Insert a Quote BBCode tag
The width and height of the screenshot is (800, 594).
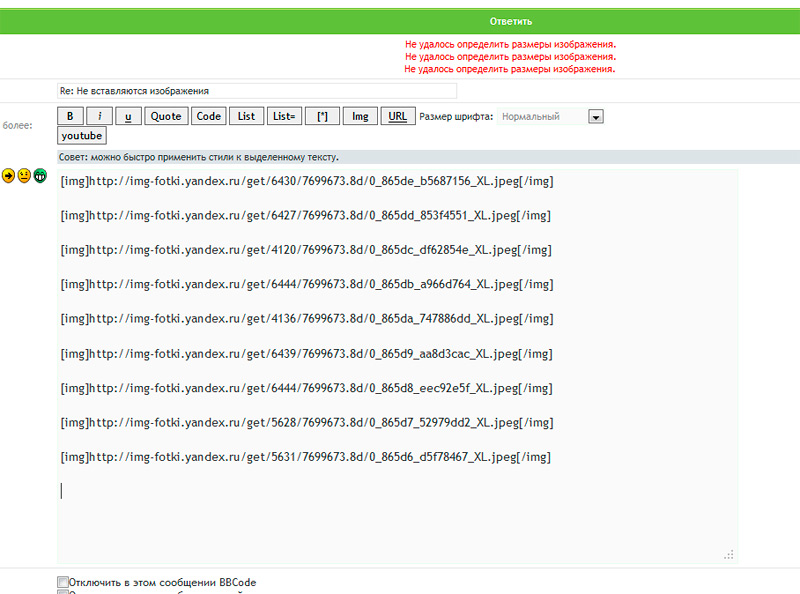166,116
